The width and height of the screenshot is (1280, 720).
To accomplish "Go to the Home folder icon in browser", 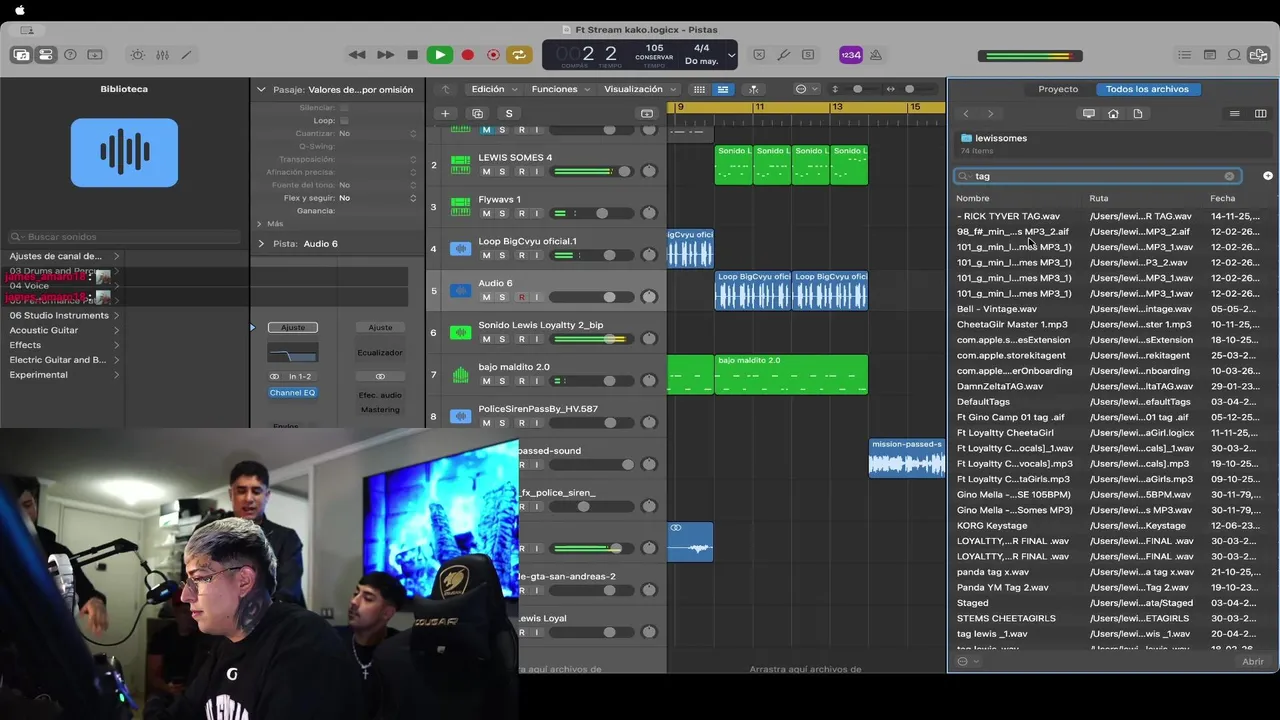I will pyautogui.click(x=1113, y=114).
